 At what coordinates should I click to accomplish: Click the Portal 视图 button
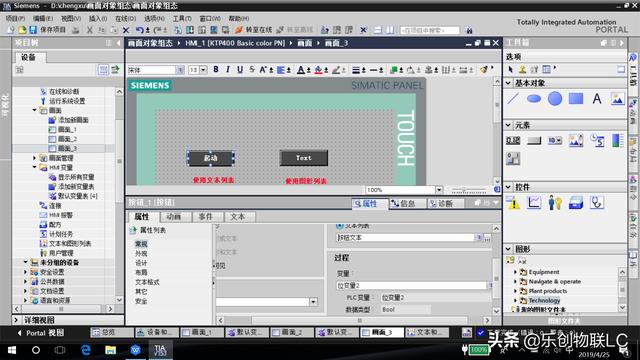click(x=40, y=333)
